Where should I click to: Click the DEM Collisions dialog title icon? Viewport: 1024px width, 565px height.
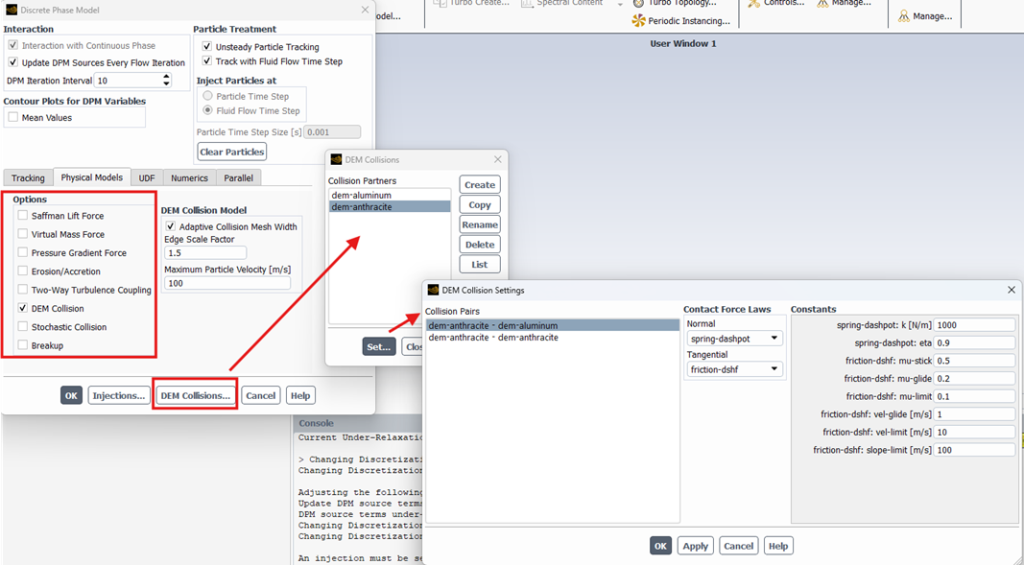(337, 159)
